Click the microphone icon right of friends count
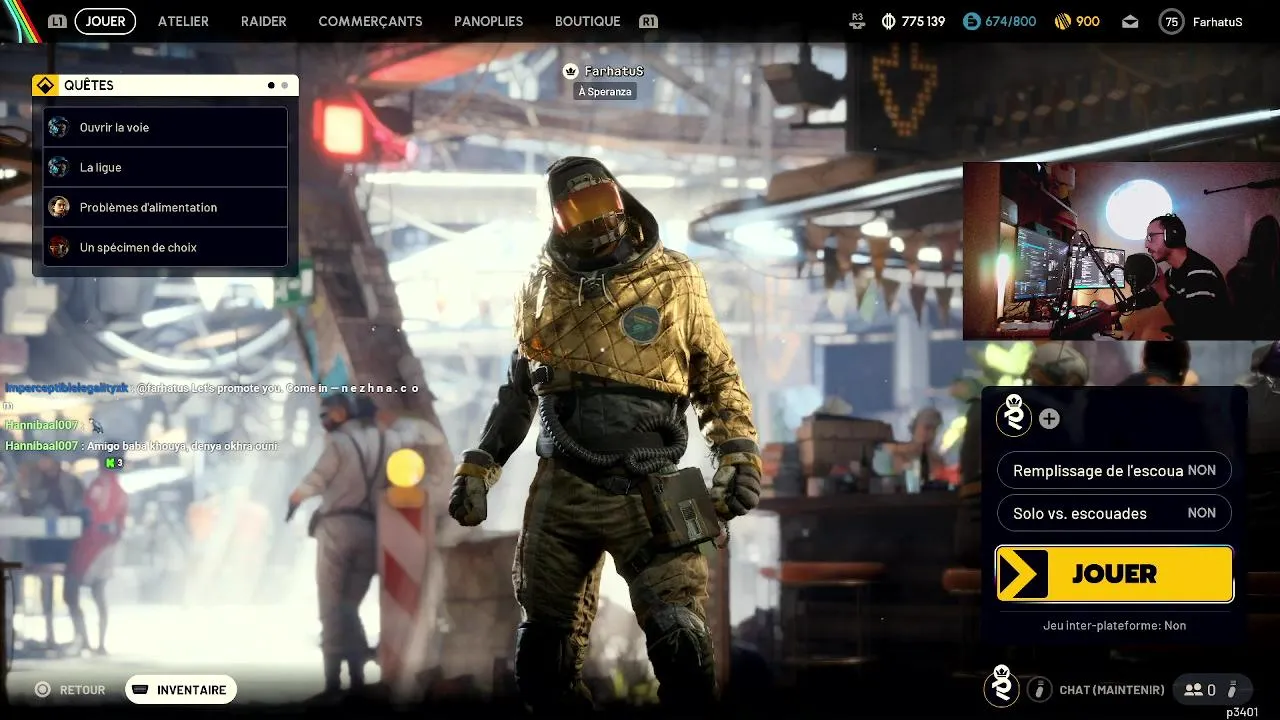The width and height of the screenshot is (1280, 720). 1233,689
